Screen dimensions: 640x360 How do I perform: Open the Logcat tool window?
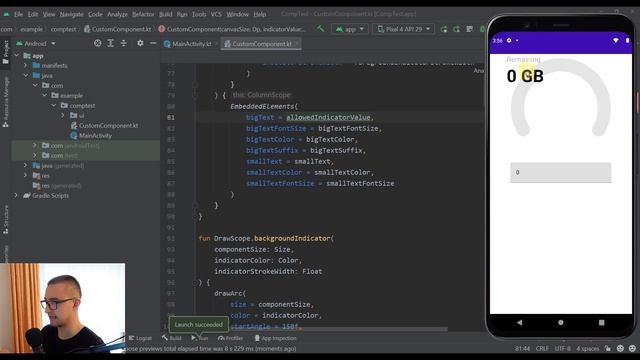[x=140, y=338]
